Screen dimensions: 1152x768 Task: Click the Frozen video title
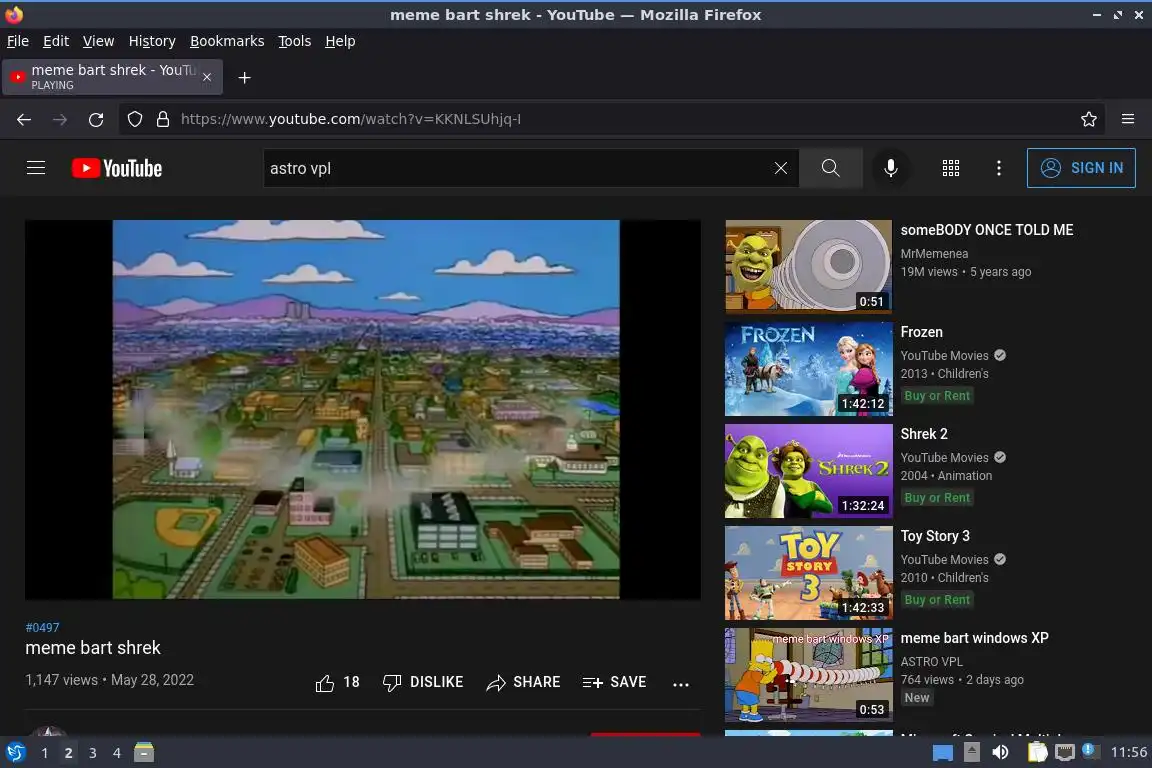(x=921, y=332)
